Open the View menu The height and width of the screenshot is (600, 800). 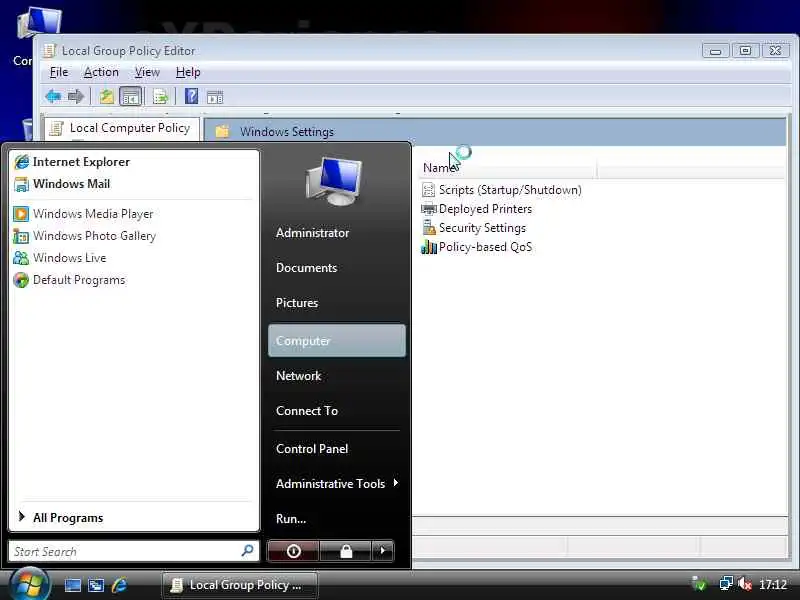pos(147,72)
